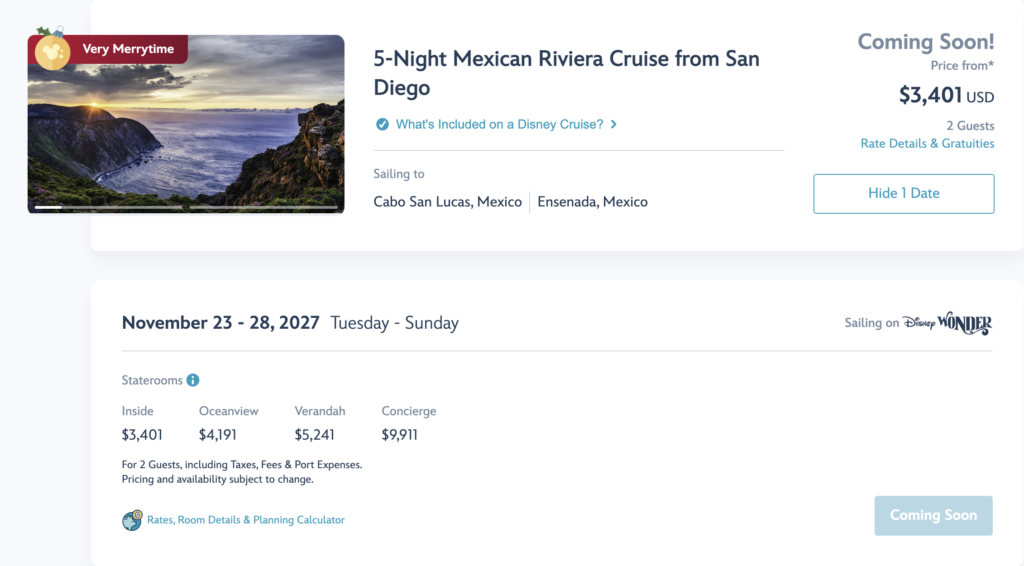The image size is (1024, 566).
Task: Click the chevron arrow after What's Included link
Action: [x=613, y=124]
